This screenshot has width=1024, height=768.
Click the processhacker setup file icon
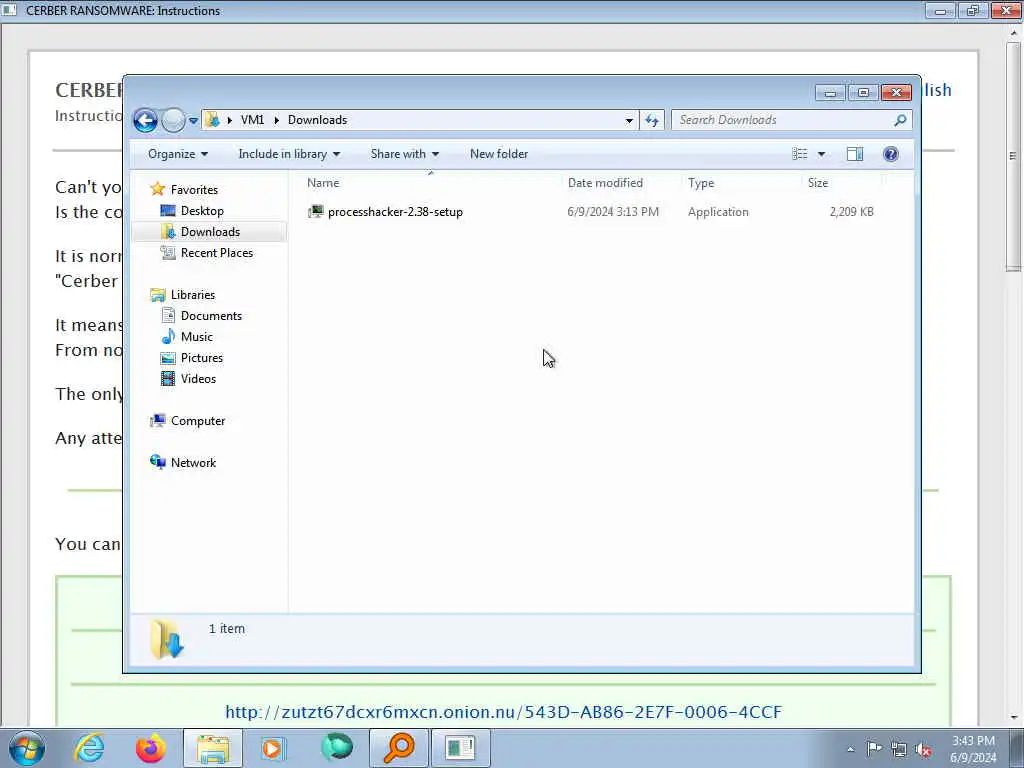[316, 212]
